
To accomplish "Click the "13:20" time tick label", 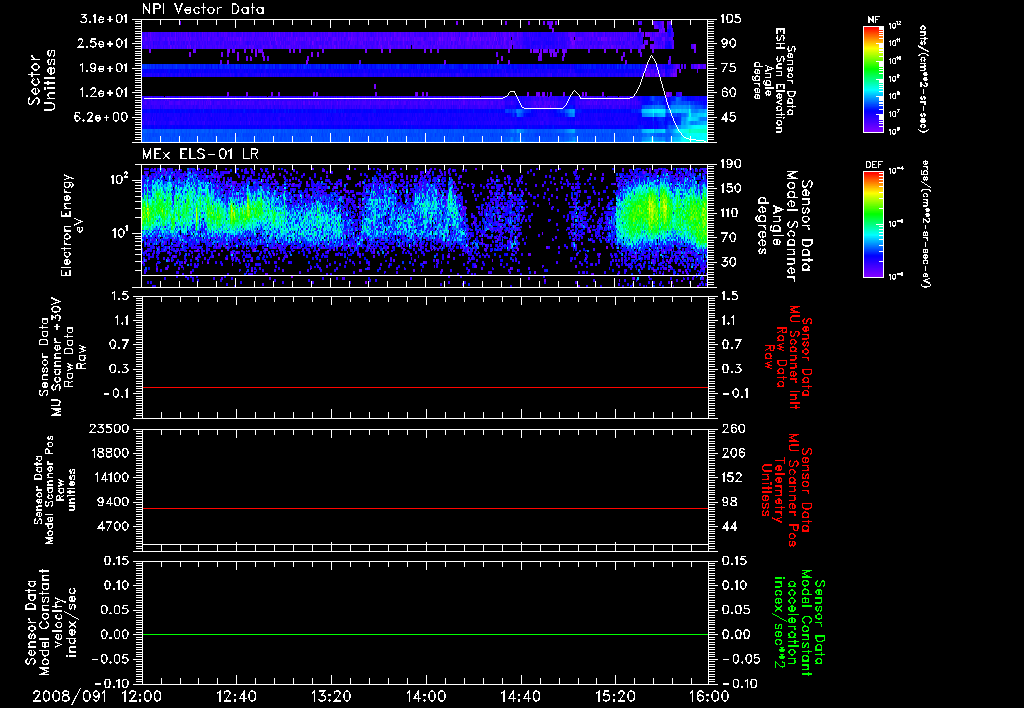I will (x=332, y=697).
